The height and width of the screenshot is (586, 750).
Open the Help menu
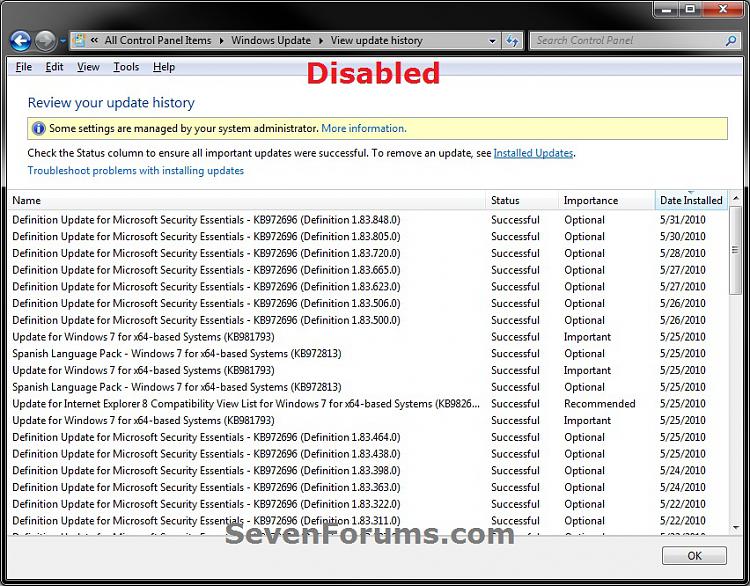[x=164, y=67]
